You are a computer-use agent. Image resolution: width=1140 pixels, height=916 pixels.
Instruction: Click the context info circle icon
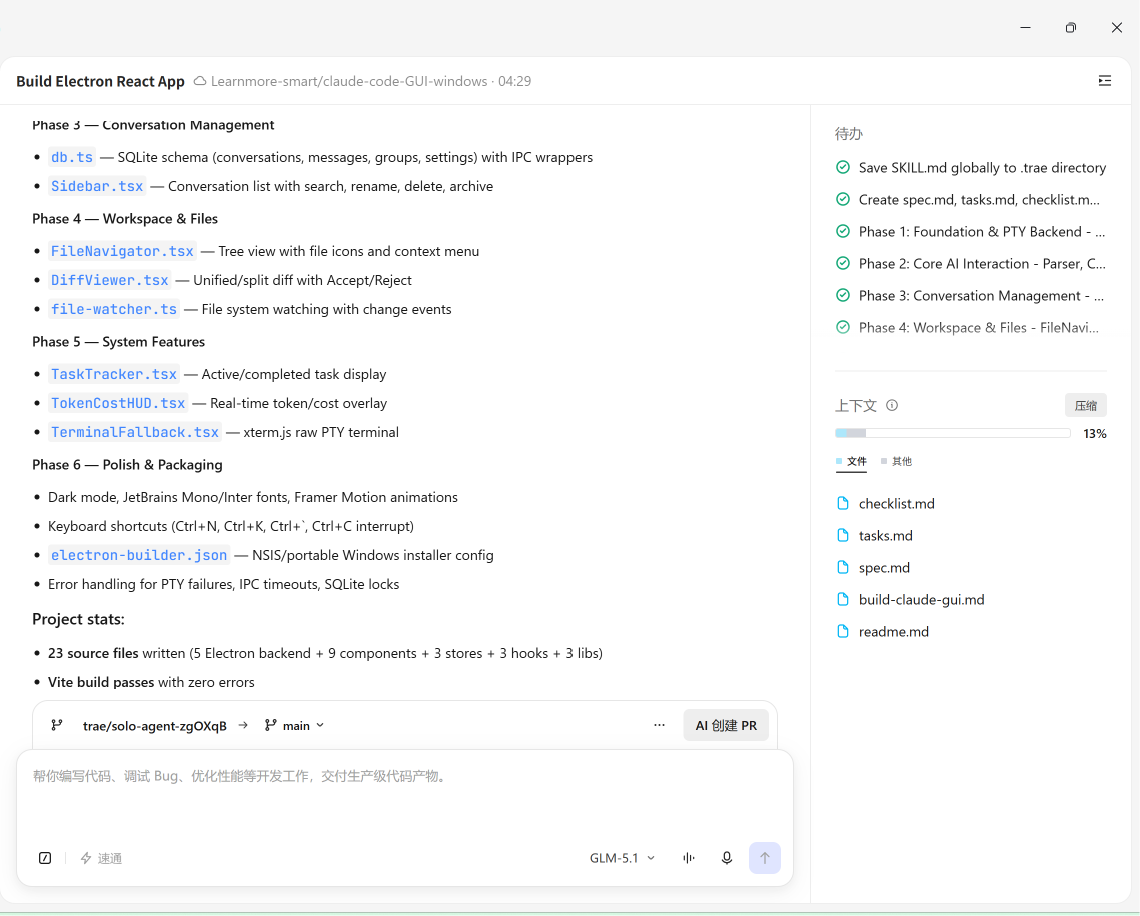tap(891, 406)
